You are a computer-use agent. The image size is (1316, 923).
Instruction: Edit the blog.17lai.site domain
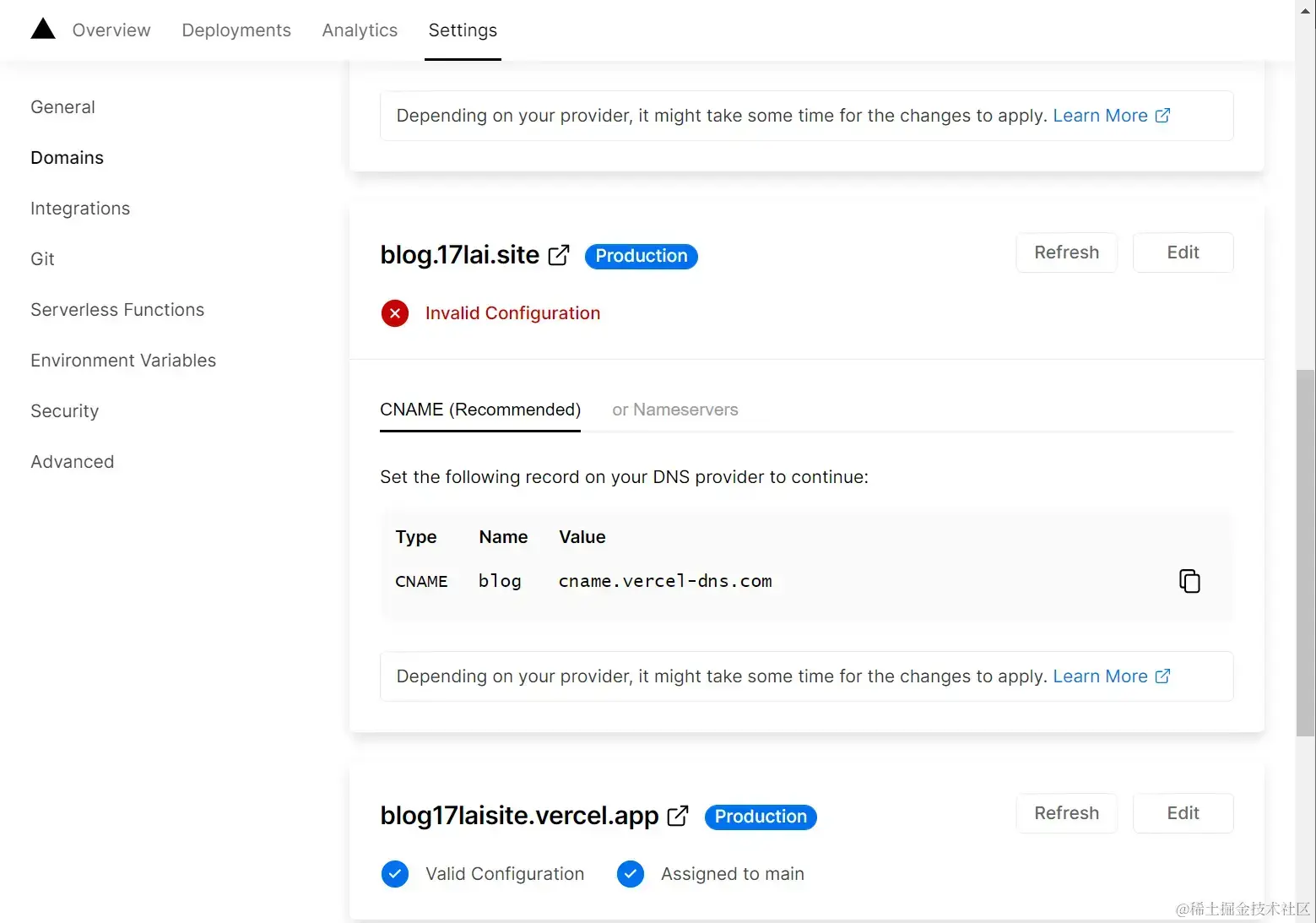point(1183,252)
